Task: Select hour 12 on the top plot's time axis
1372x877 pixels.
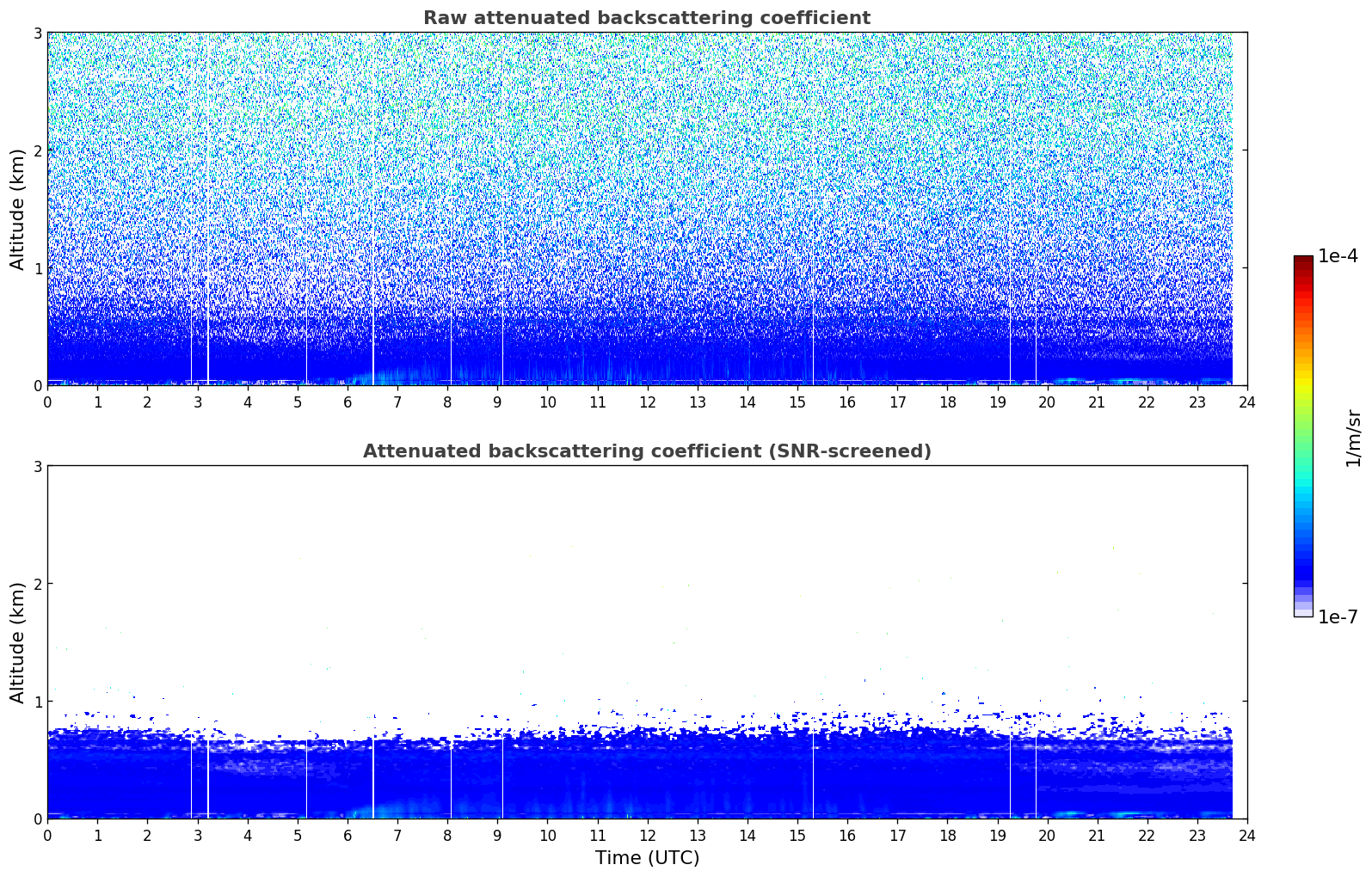Action: tap(647, 402)
